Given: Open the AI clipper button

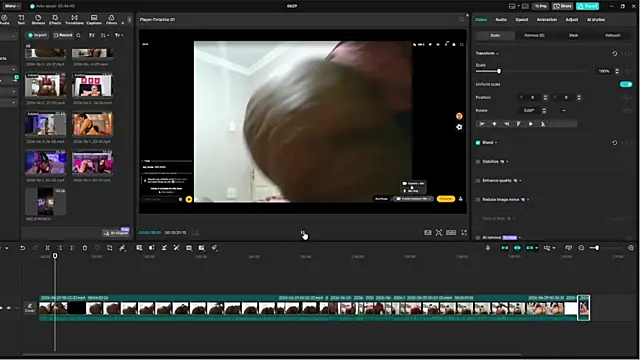Looking at the screenshot, I should coord(116,233).
